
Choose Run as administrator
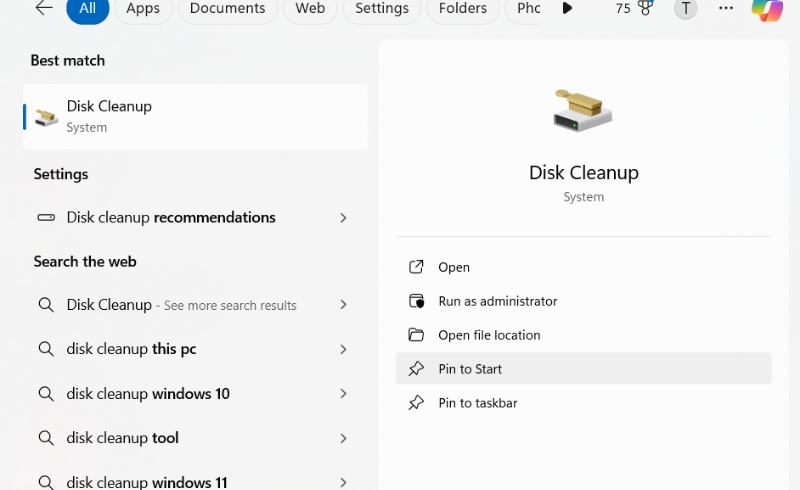click(584, 301)
